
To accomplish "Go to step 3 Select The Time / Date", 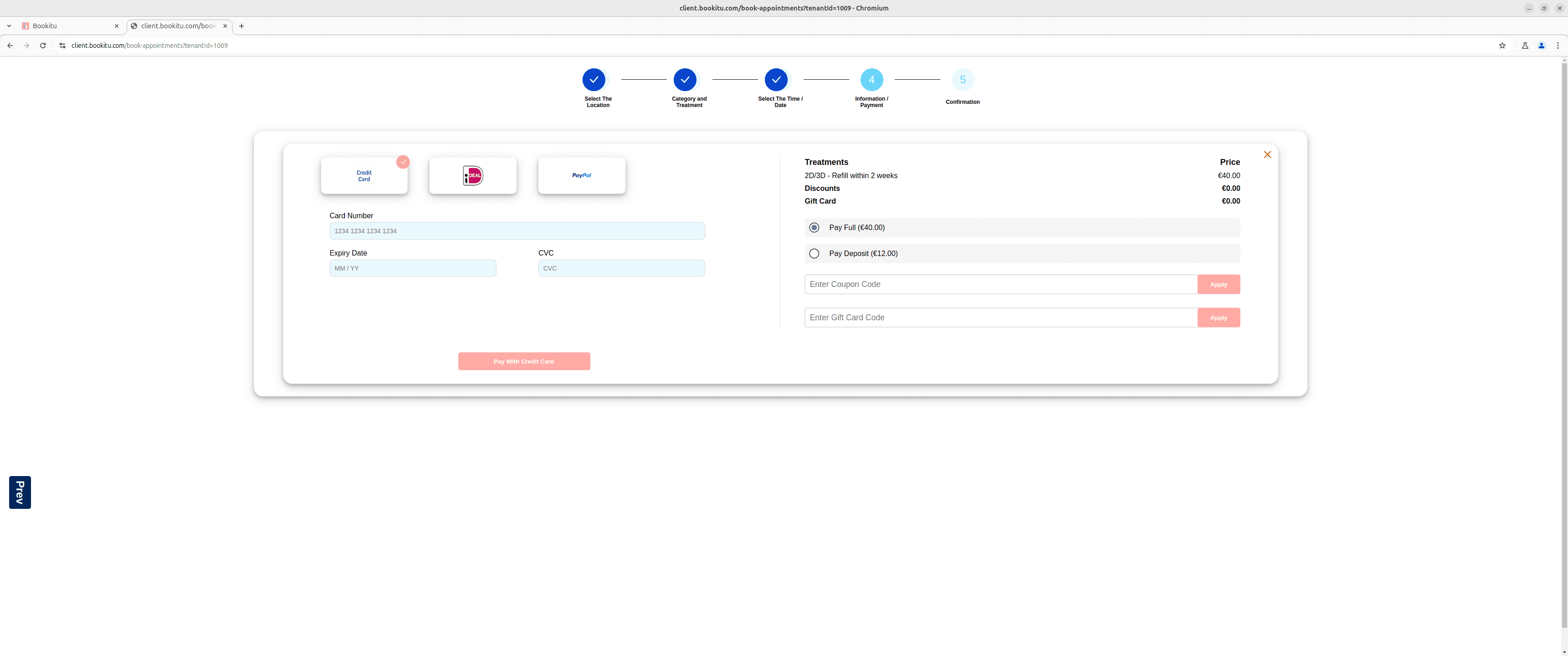I will pyautogui.click(x=776, y=80).
